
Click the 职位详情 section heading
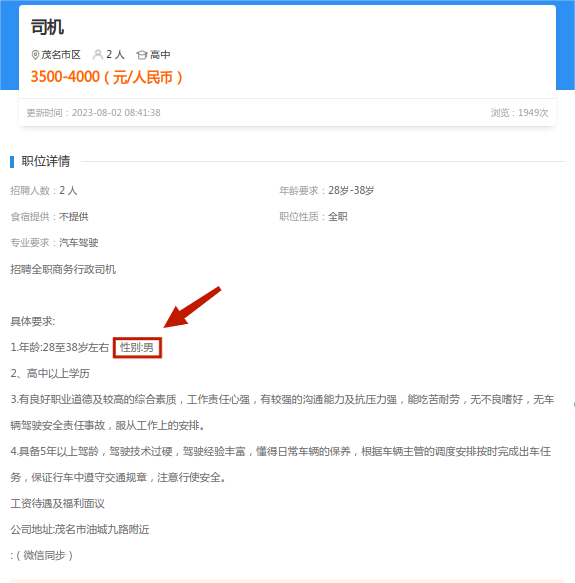[x=46, y=161]
